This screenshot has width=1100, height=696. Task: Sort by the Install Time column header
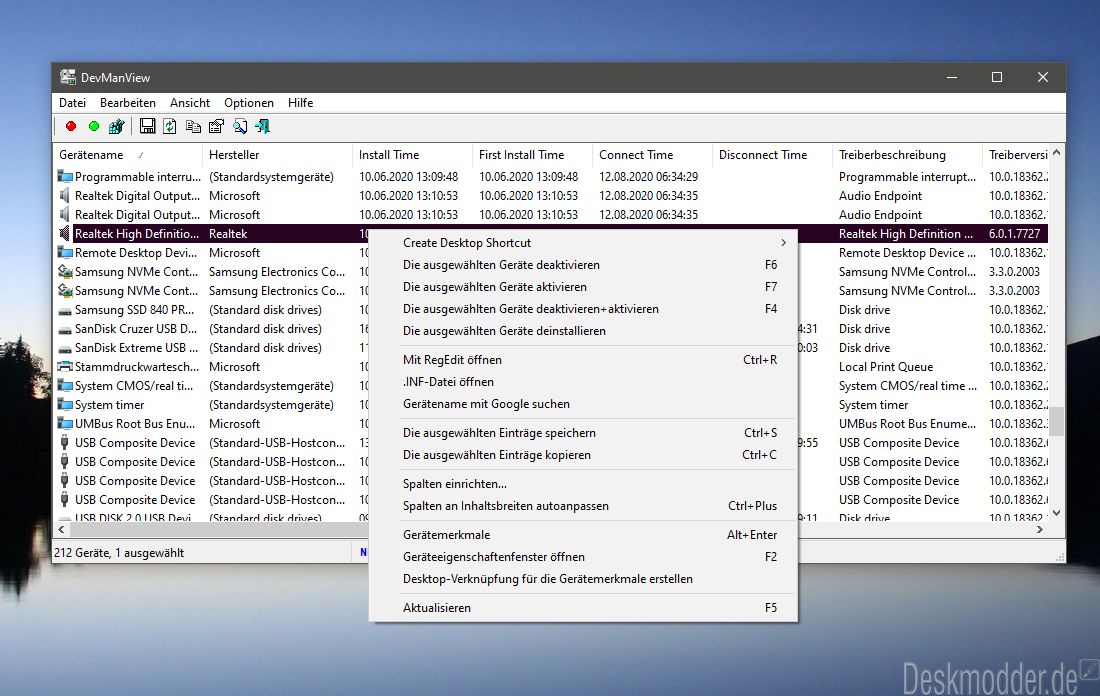tap(412, 155)
